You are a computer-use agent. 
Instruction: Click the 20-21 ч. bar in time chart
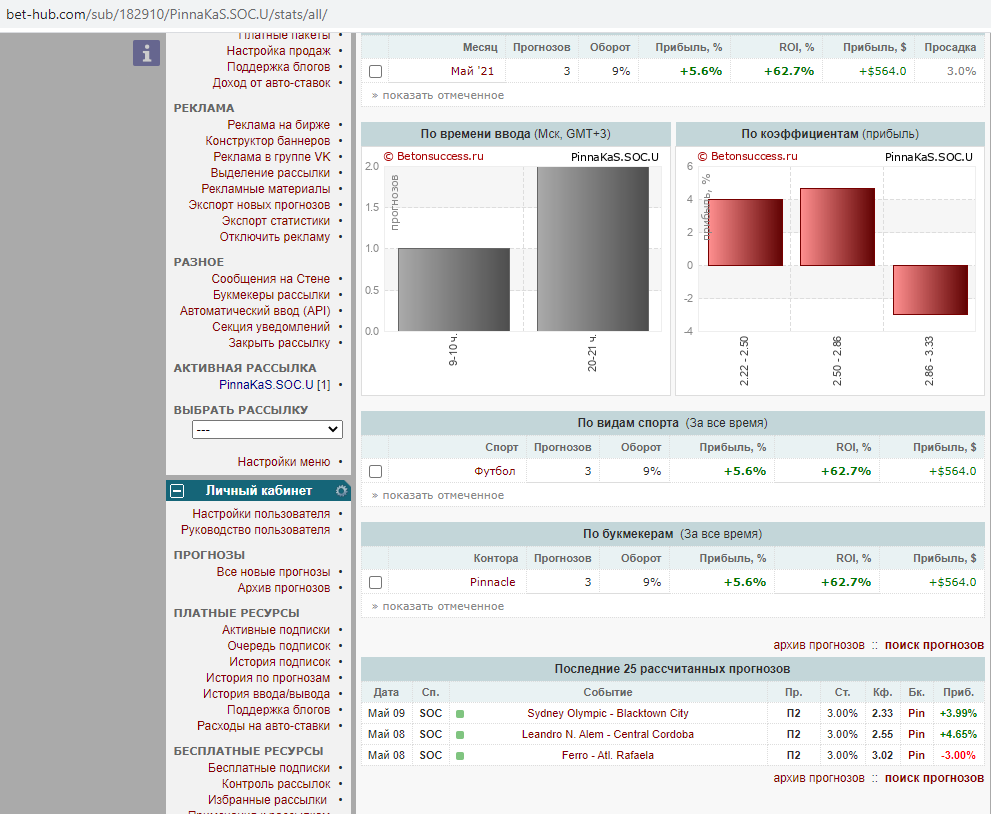point(593,249)
